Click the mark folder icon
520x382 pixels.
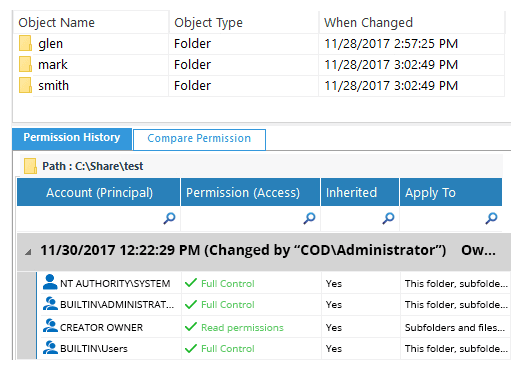click(x=25, y=65)
